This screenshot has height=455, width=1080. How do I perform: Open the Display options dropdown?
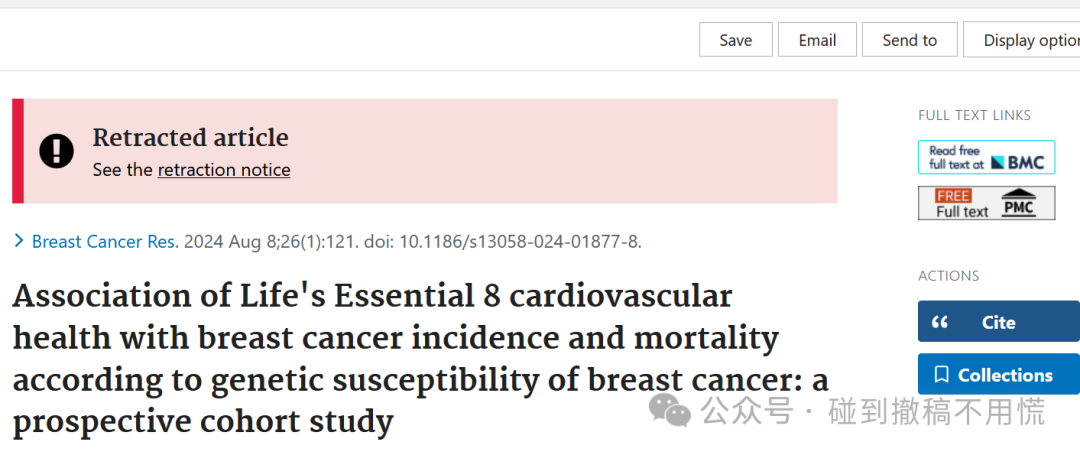1021,40
